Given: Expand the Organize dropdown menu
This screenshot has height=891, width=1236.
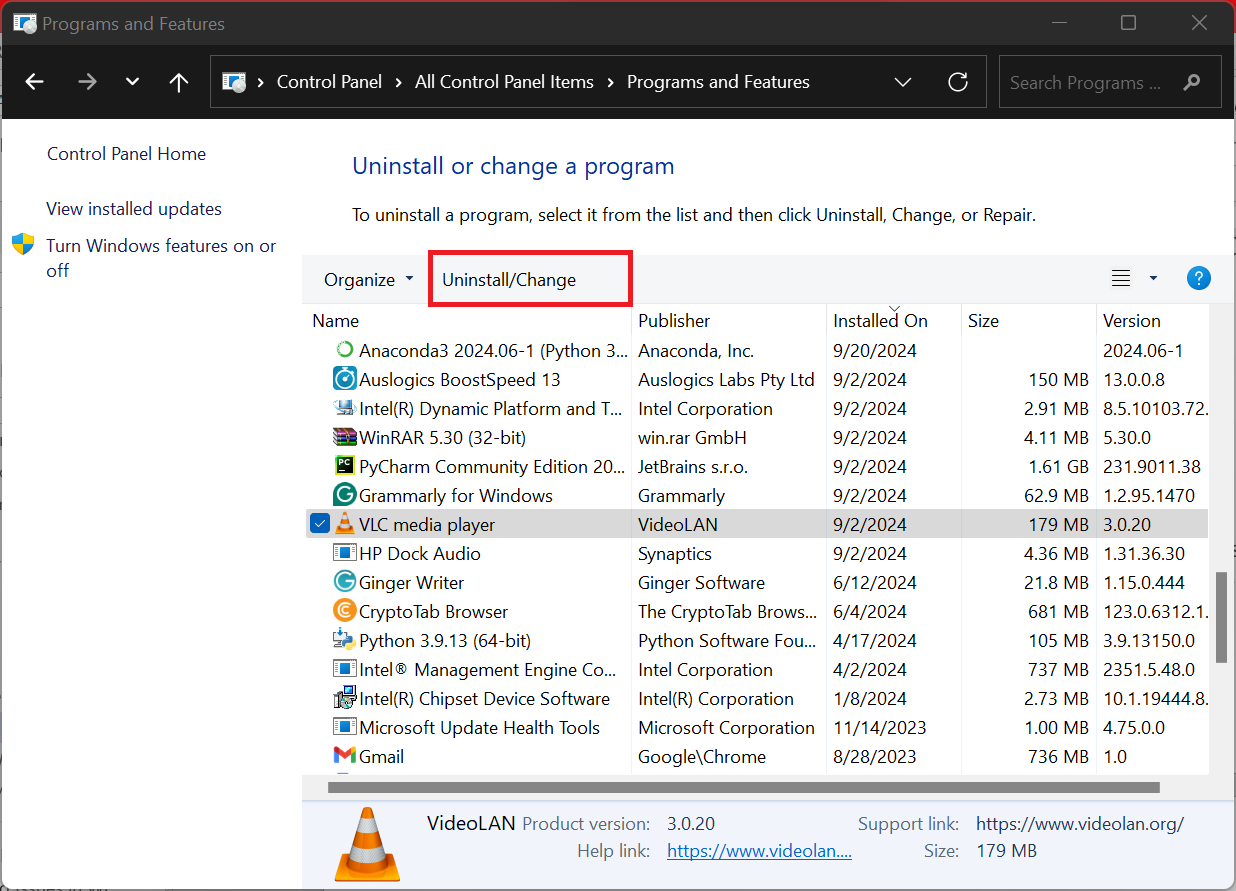Looking at the screenshot, I should coord(368,280).
